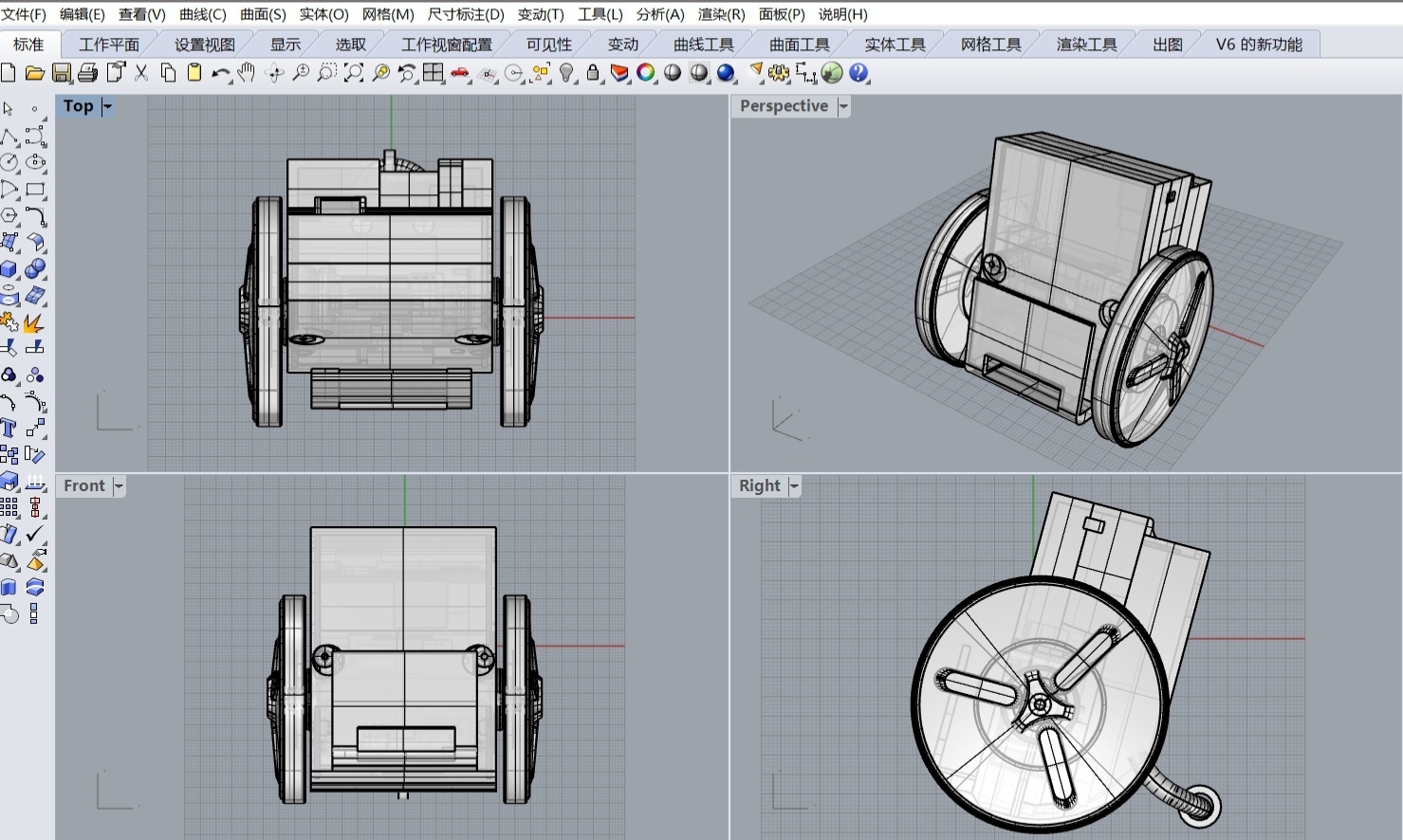Toggle the Lock objects padlock icon

(593, 73)
